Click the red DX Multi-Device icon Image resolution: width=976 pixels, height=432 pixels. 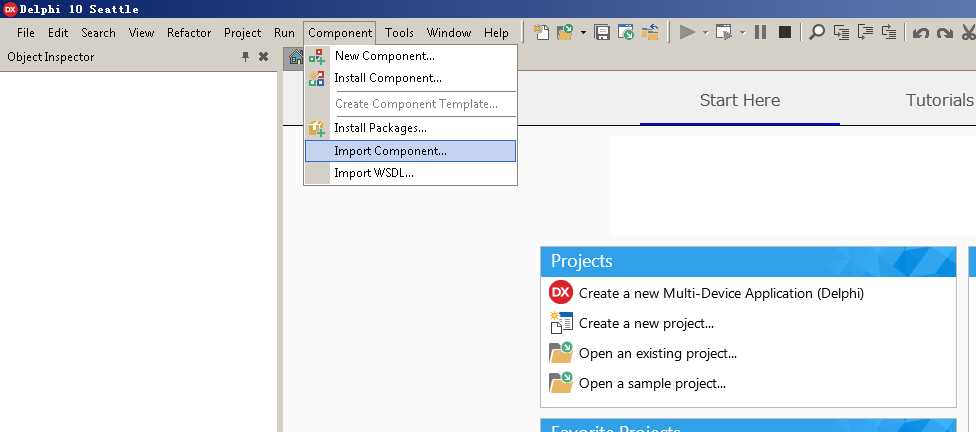tap(560, 292)
